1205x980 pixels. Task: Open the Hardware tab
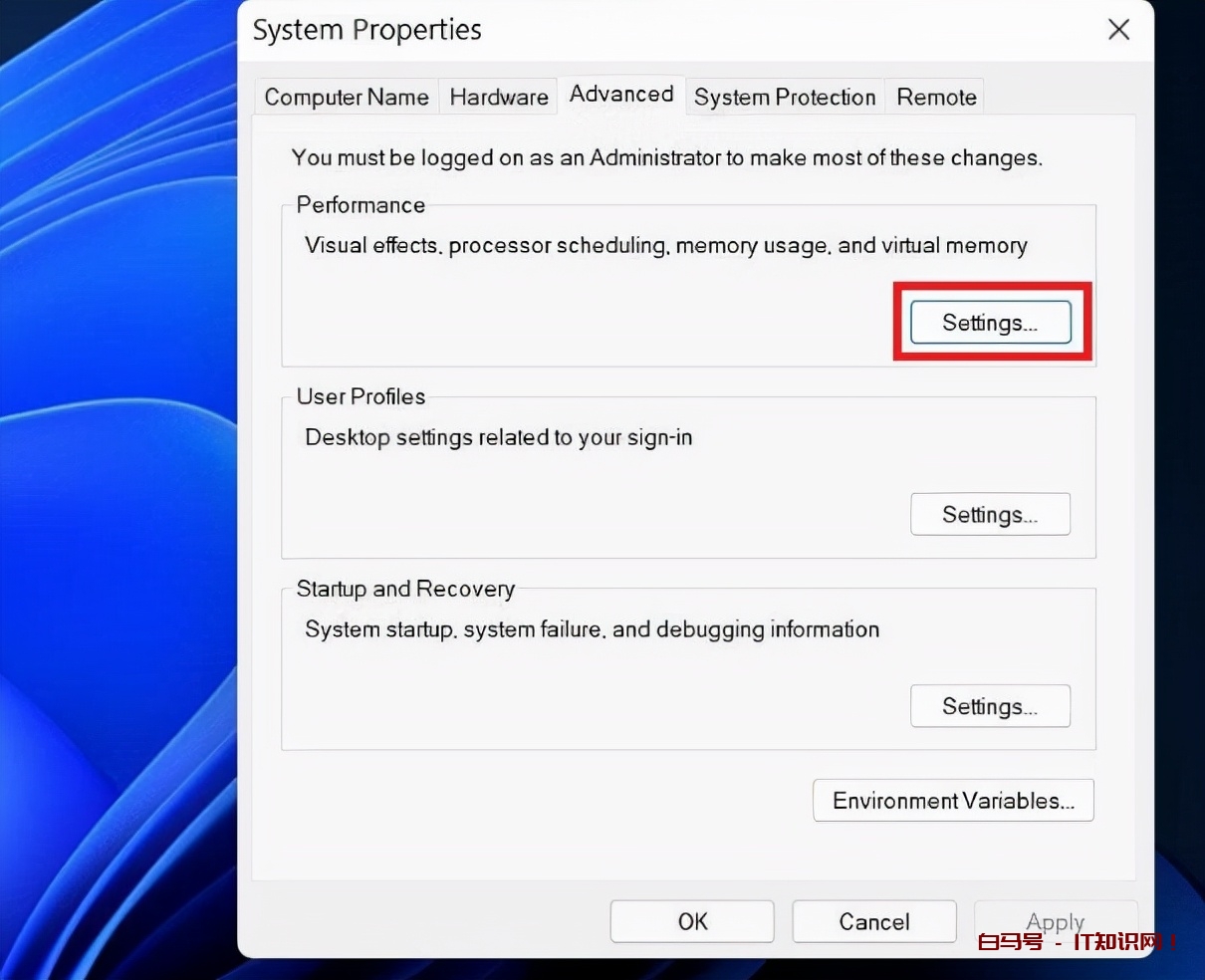[498, 98]
